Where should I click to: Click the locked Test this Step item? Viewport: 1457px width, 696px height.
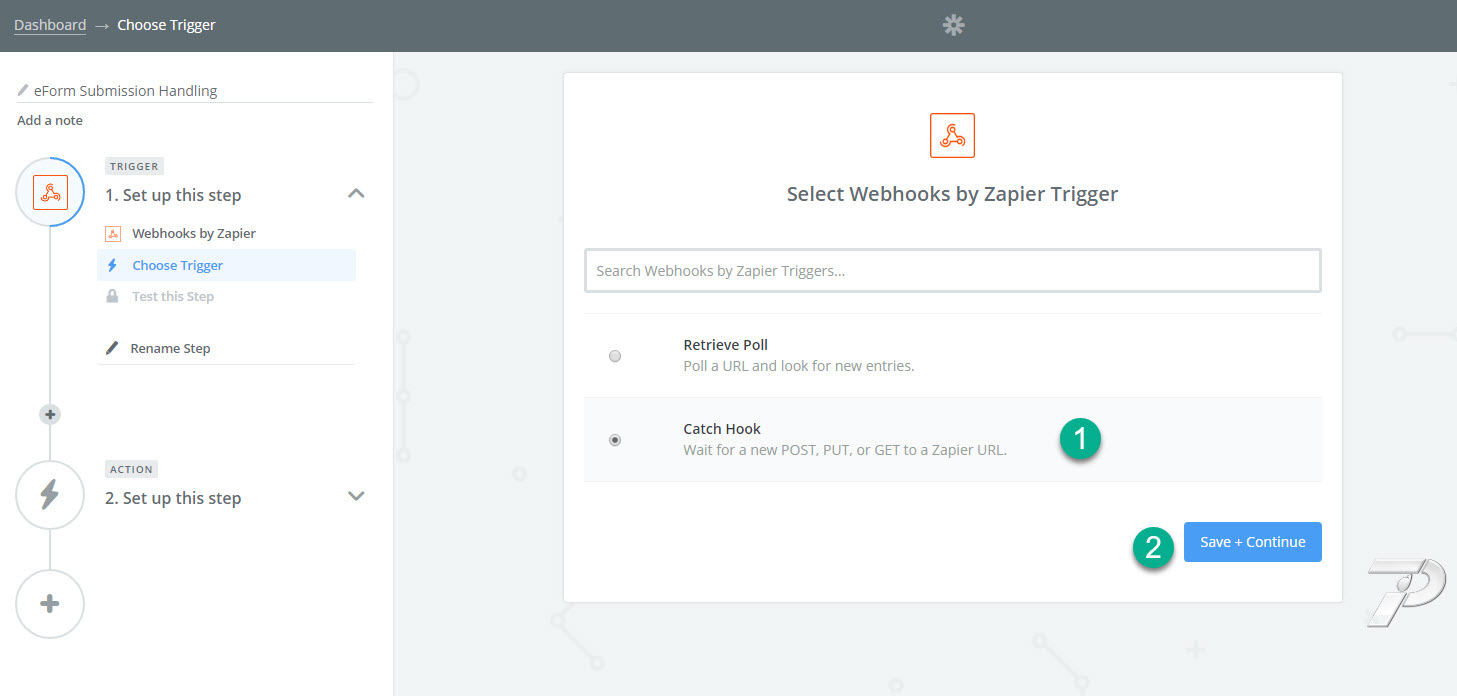click(173, 296)
